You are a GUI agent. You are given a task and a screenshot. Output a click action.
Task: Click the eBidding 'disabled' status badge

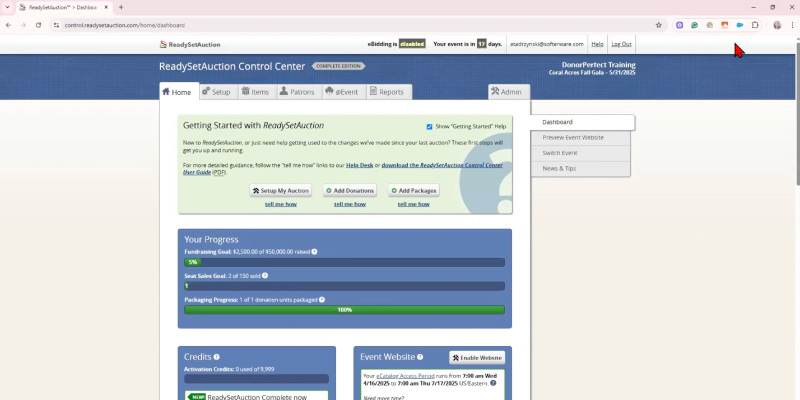coord(412,44)
